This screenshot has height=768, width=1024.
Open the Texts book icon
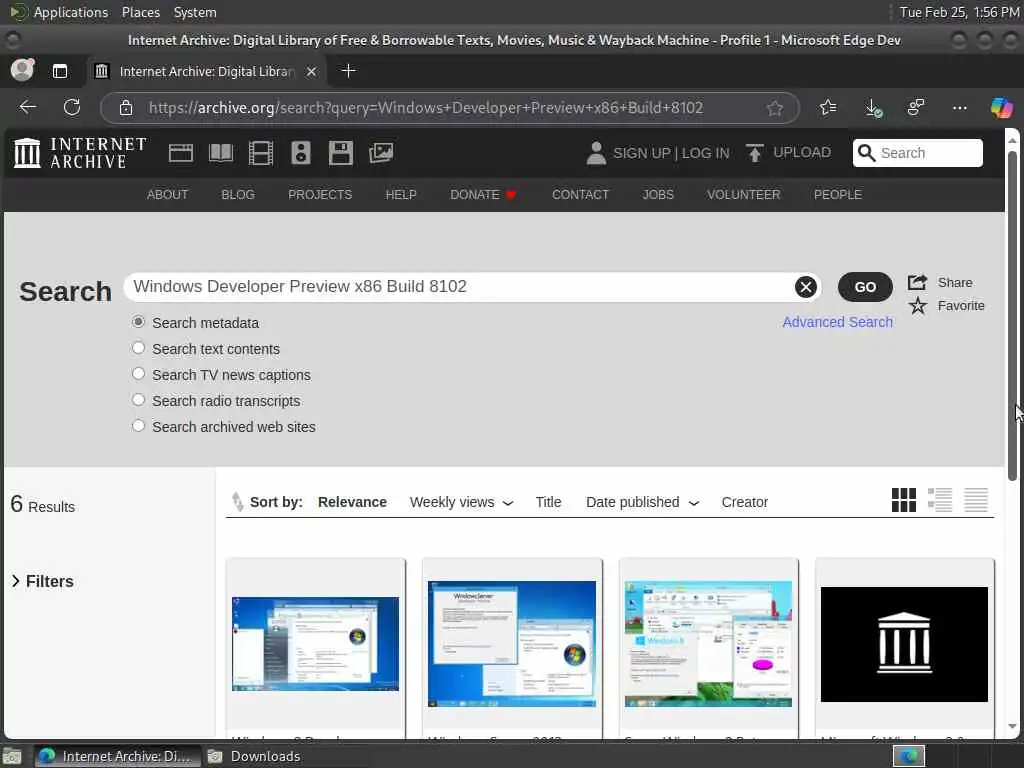[x=221, y=153]
